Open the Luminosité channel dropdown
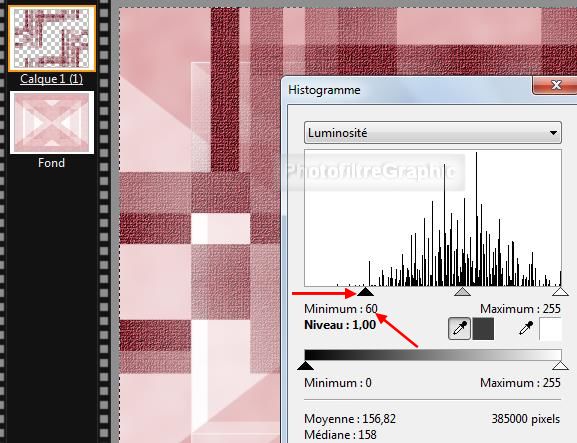This screenshot has height=443, width=577. click(433, 132)
